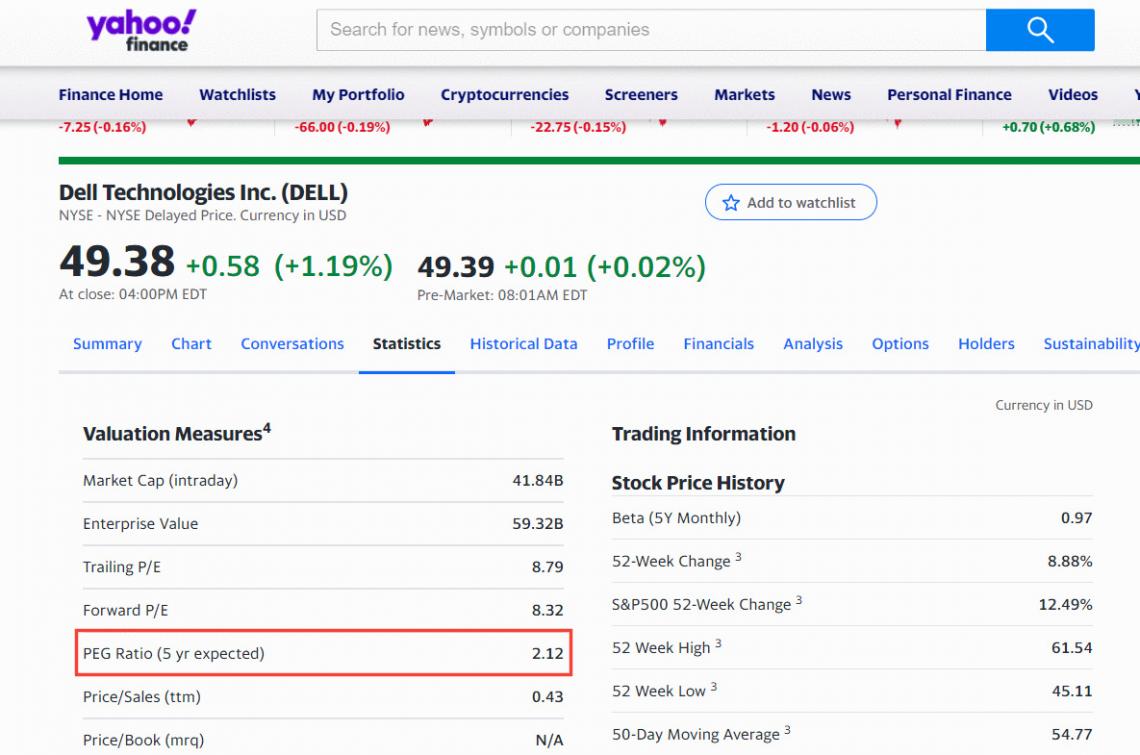Show the Holders tab

[986, 344]
